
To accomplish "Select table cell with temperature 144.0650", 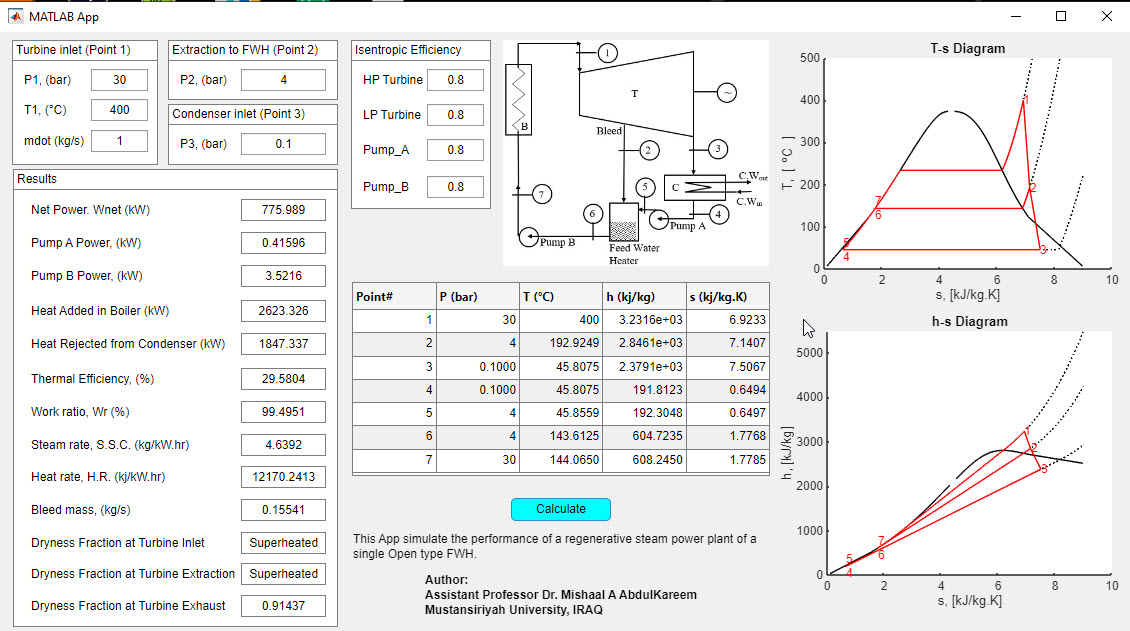I will (x=561, y=460).
